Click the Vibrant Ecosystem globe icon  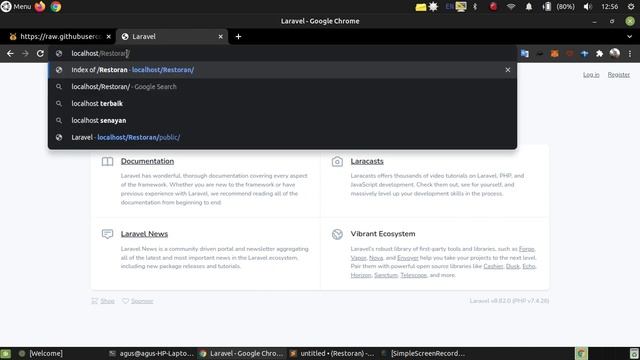337,234
